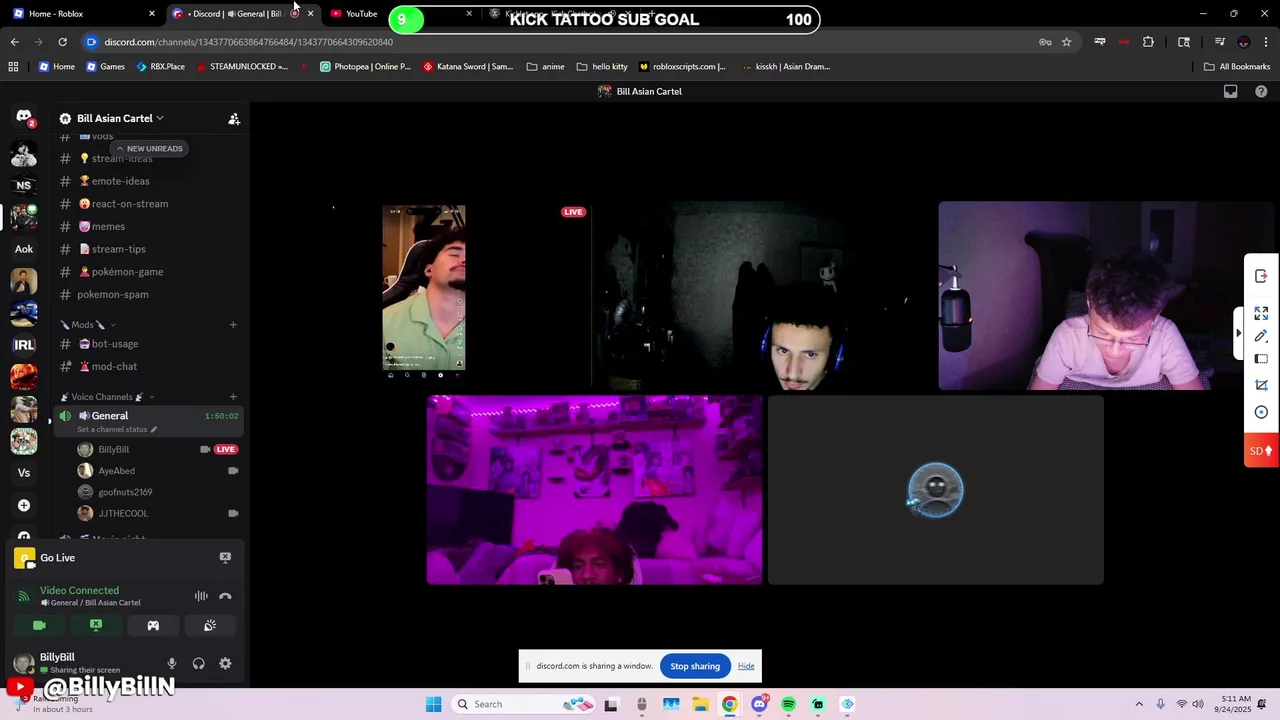Create channel in Voice Channels category
Image resolution: width=1280 pixels, height=720 pixels.
[233, 397]
